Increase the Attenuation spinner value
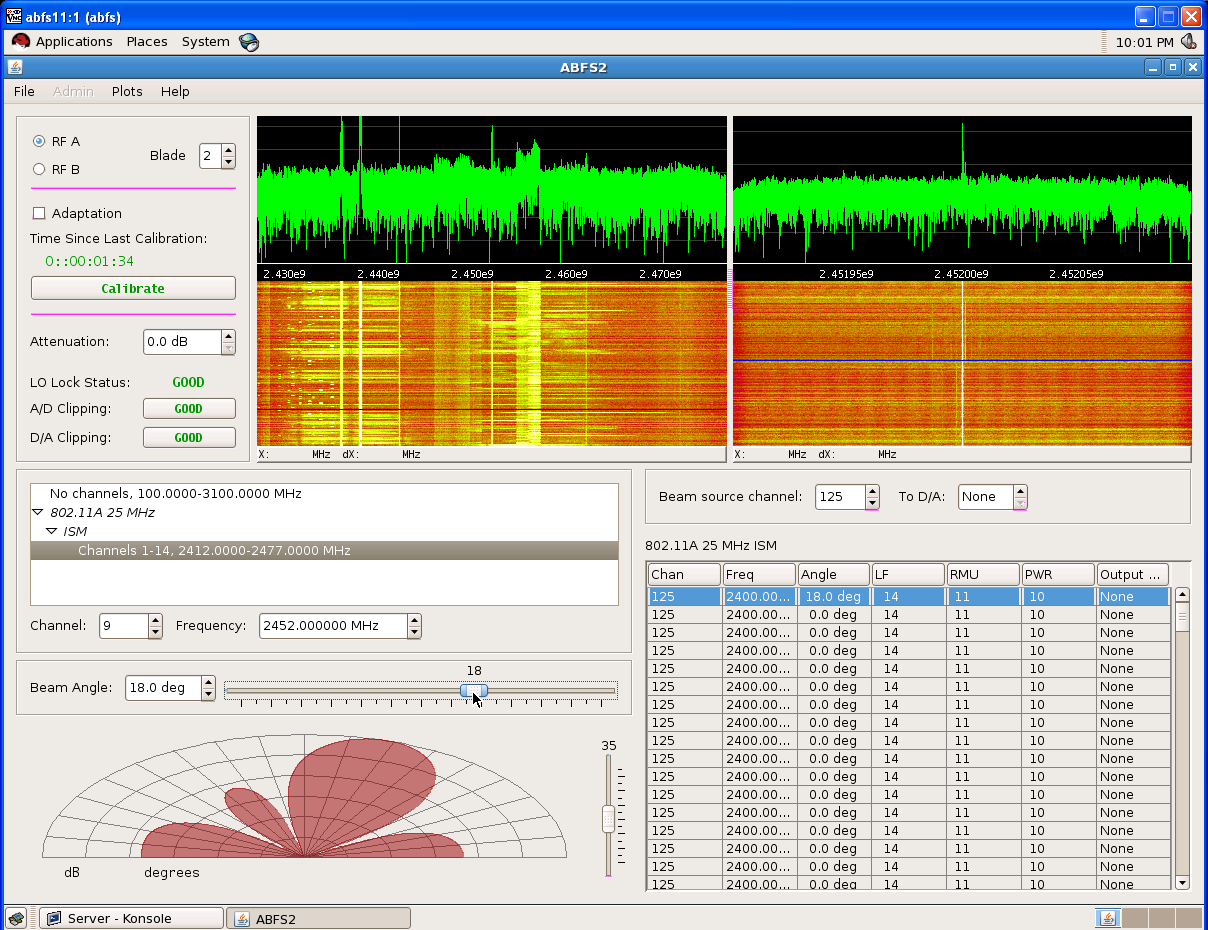 click(x=228, y=336)
